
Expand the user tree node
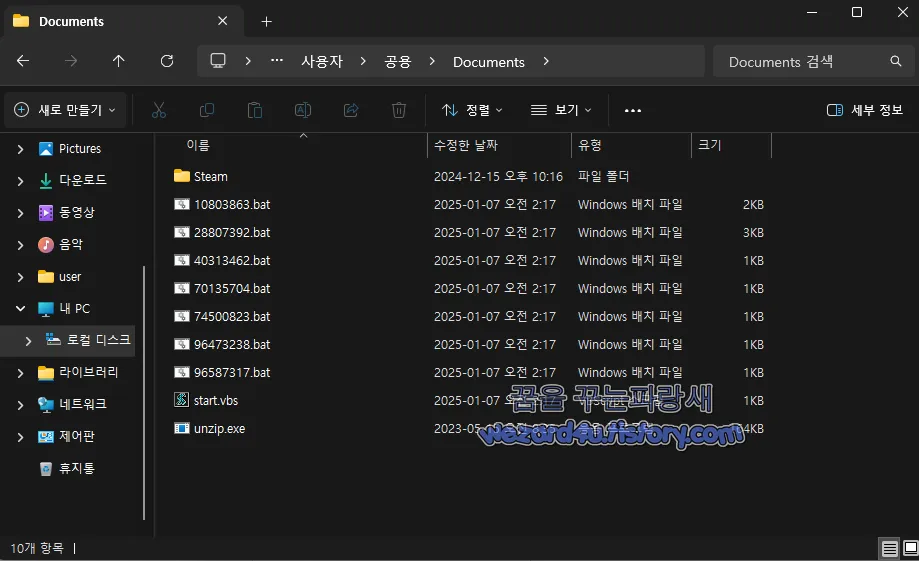[x=21, y=277]
